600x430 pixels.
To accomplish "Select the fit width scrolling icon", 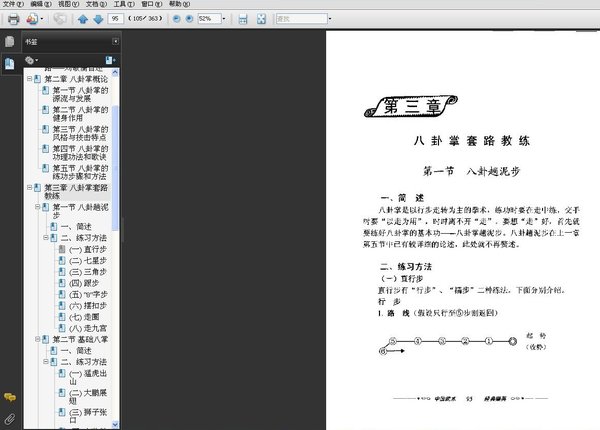I will click(x=243, y=19).
